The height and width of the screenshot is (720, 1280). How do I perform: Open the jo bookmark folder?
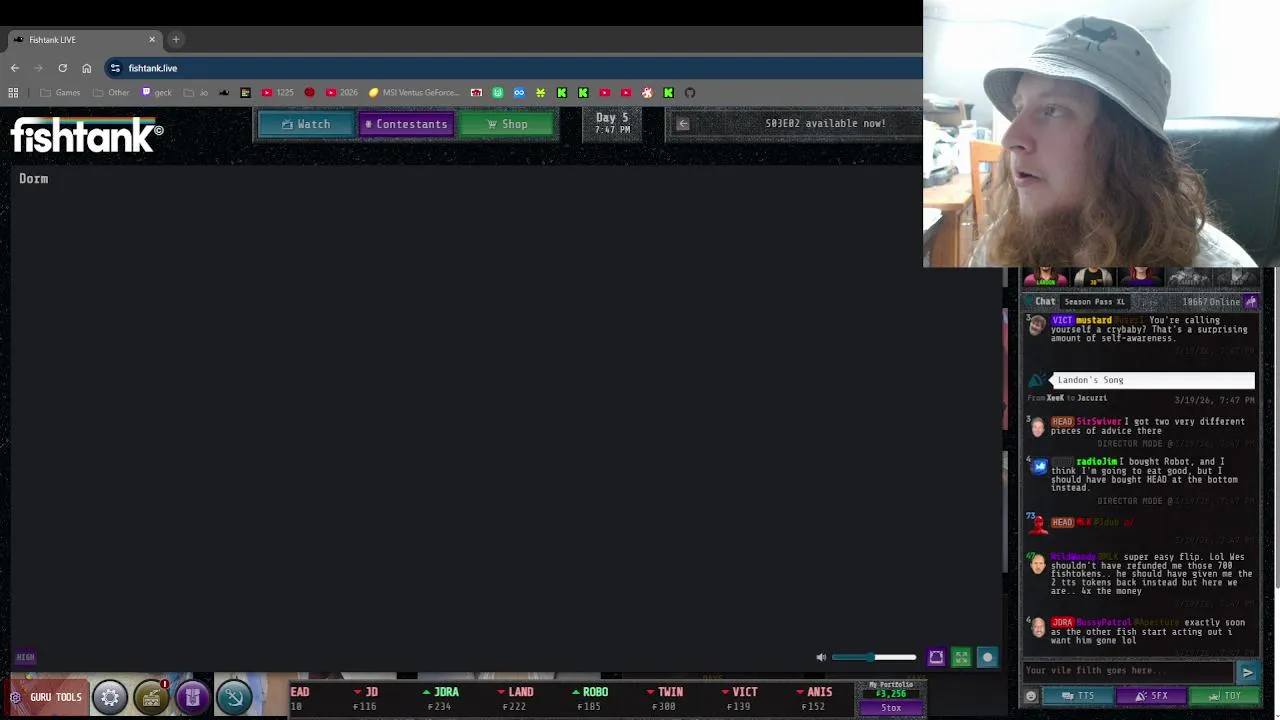point(196,93)
